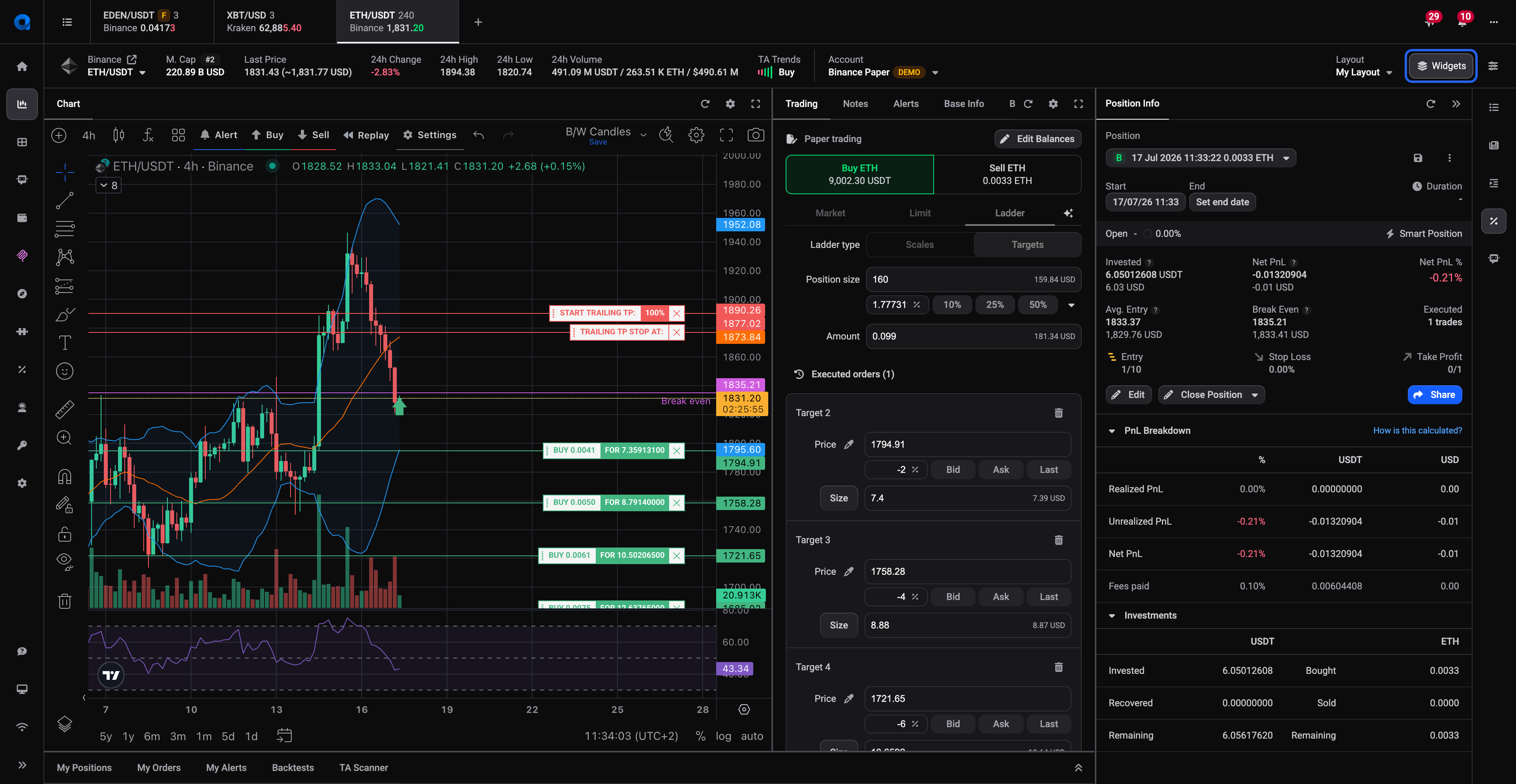Toggle hide all drawings eye
The image size is (1516, 784).
[65, 561]
